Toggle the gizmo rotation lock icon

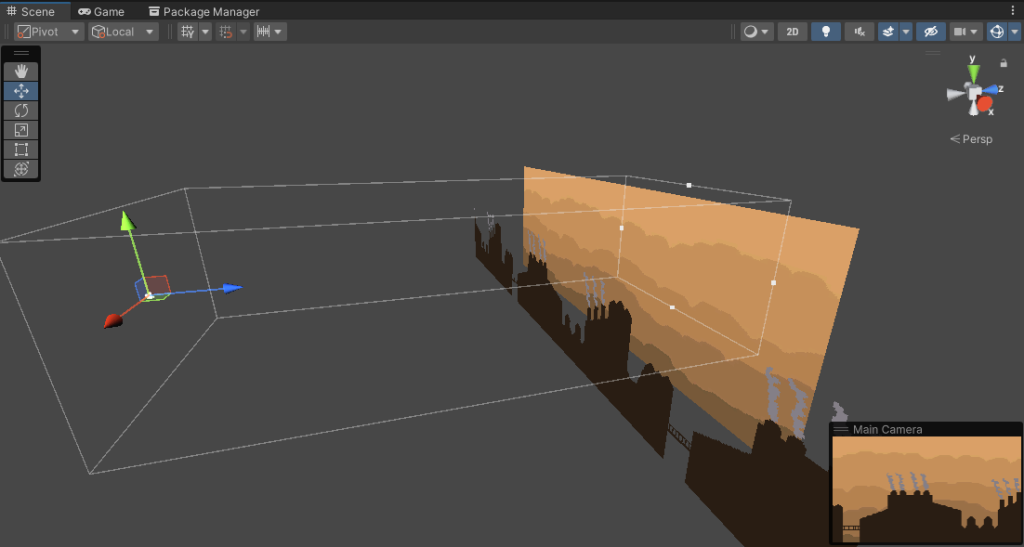[x=1003, y=63]
